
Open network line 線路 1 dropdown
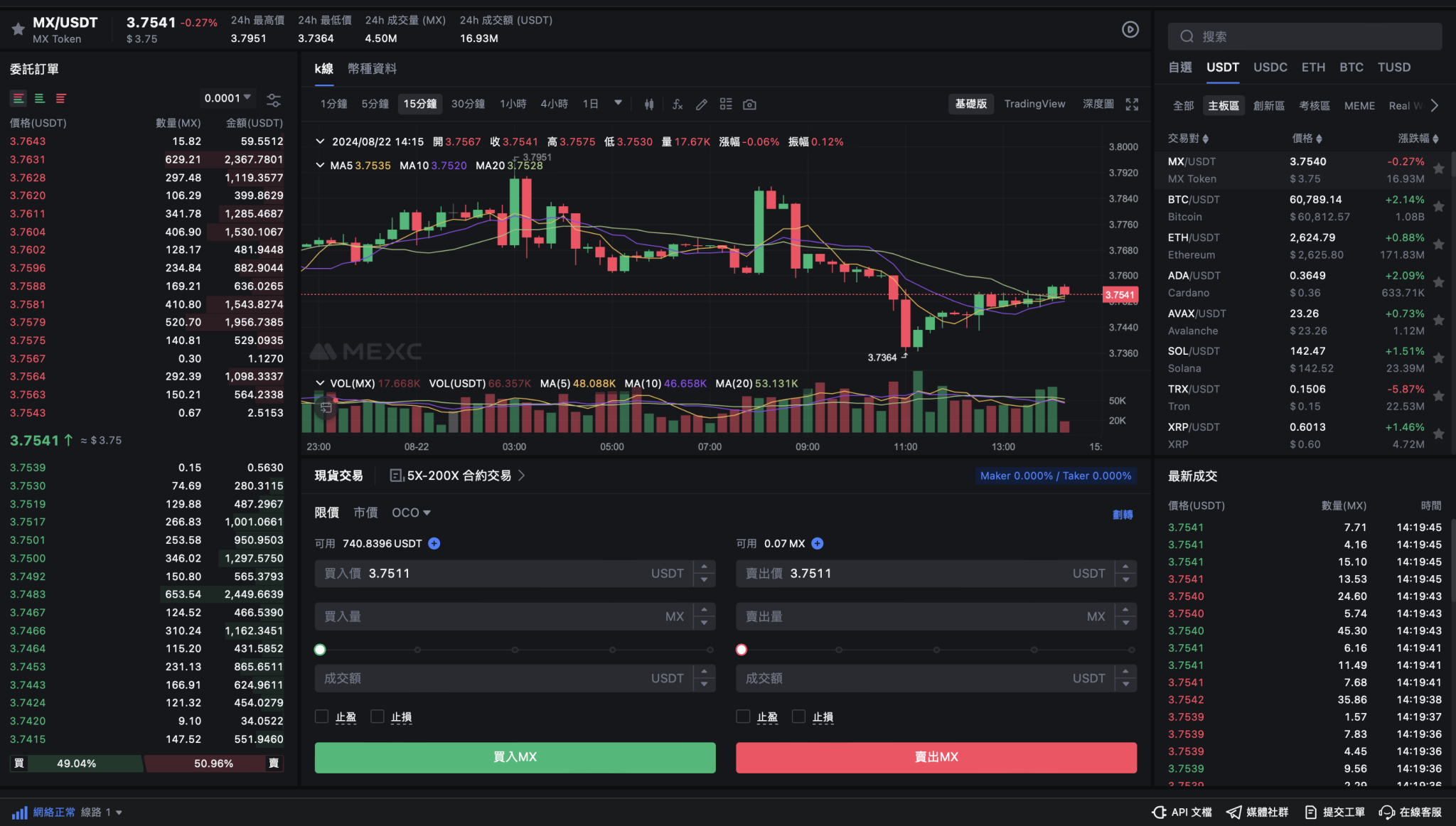[x=101, y=812]
